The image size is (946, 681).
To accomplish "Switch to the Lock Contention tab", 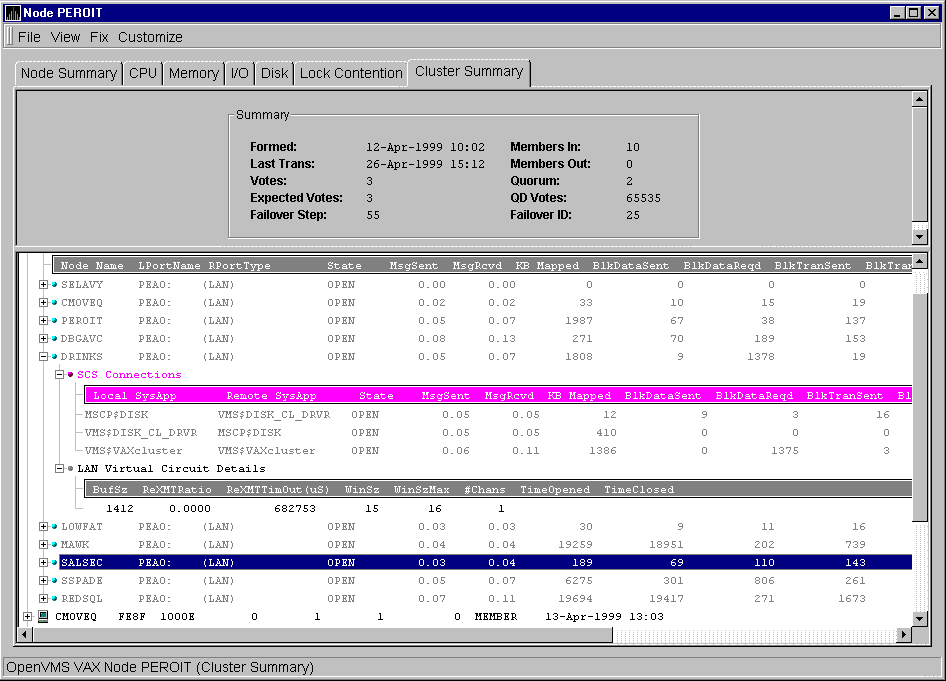I will point(351,73).
